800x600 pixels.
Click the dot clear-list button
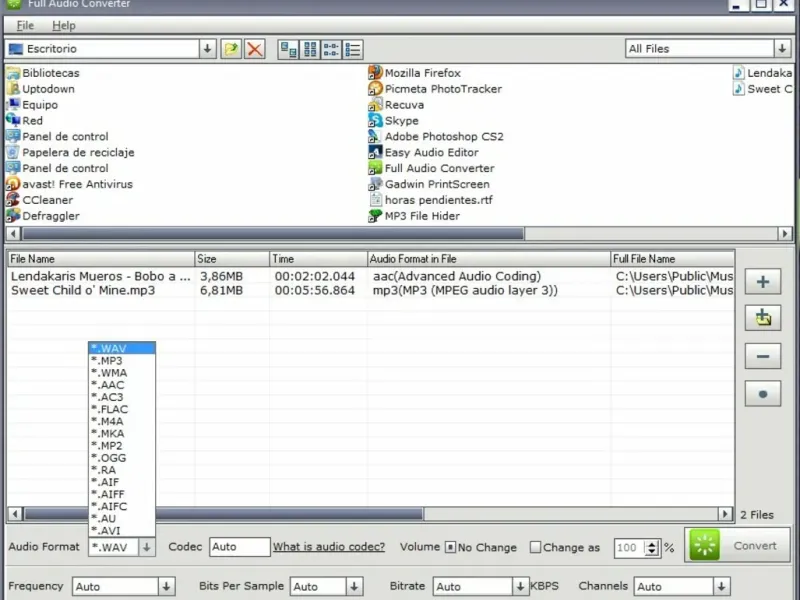763,394
